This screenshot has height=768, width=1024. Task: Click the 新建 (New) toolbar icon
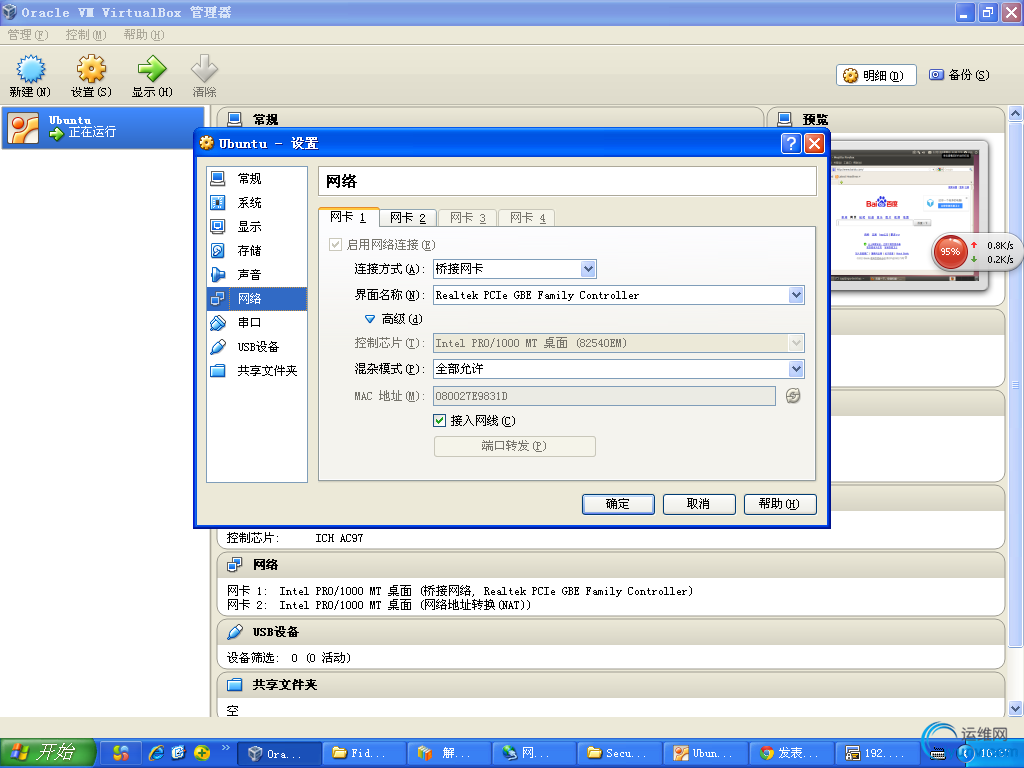coord(30,76)
